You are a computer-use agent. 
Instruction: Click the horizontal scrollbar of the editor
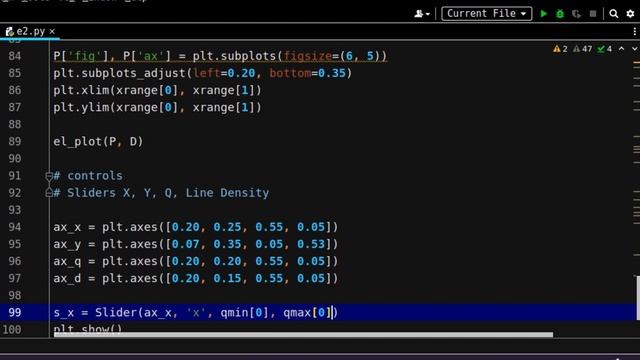(x=303, y=335)
